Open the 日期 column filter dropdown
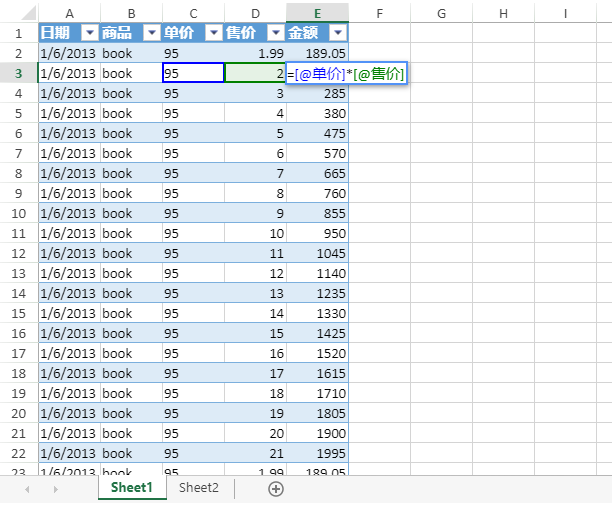The image size is (612, 531). click(x=90, y=33)
